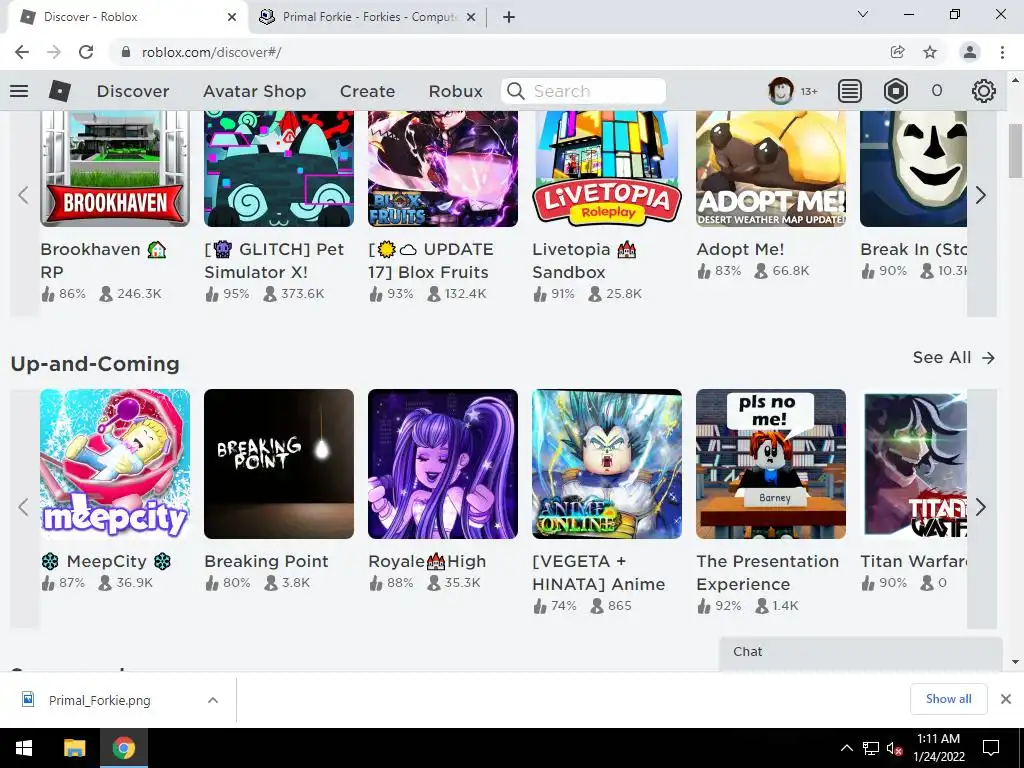Close the Primal Forkie tab
This screenshot has width=1024, height=768.
click(471, 17)
